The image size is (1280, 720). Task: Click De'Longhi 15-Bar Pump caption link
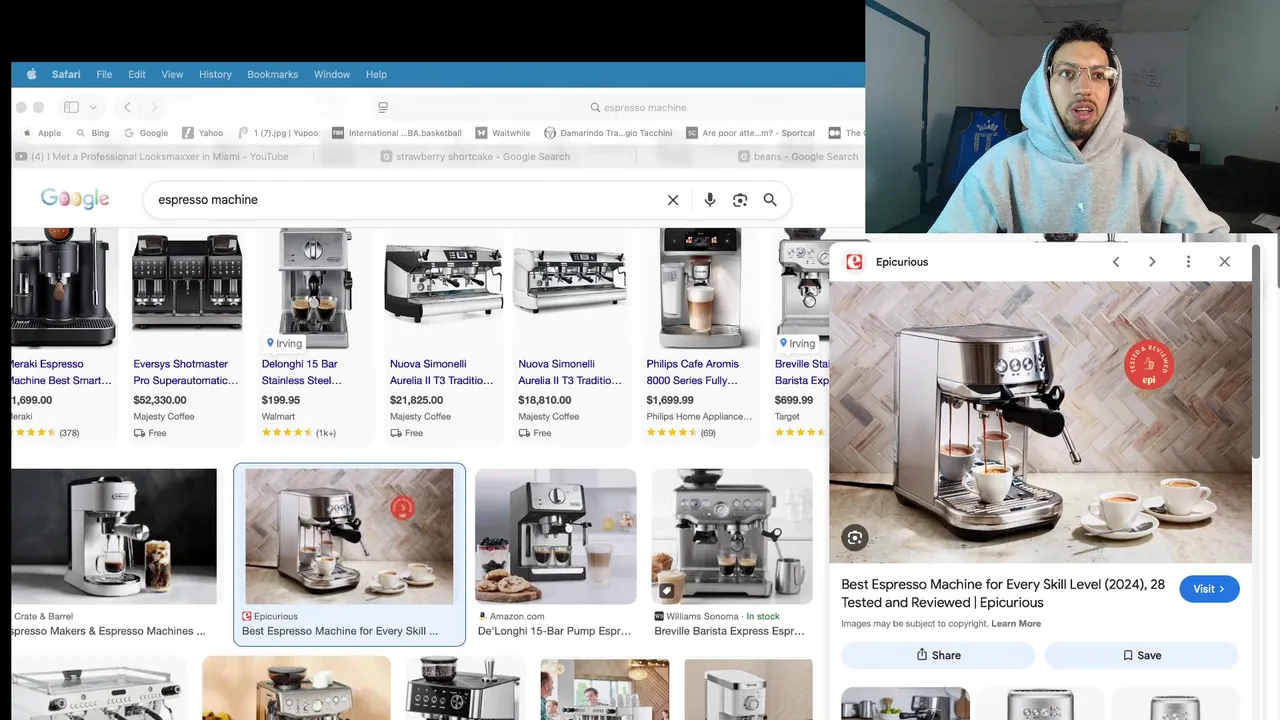coord(554,631)
